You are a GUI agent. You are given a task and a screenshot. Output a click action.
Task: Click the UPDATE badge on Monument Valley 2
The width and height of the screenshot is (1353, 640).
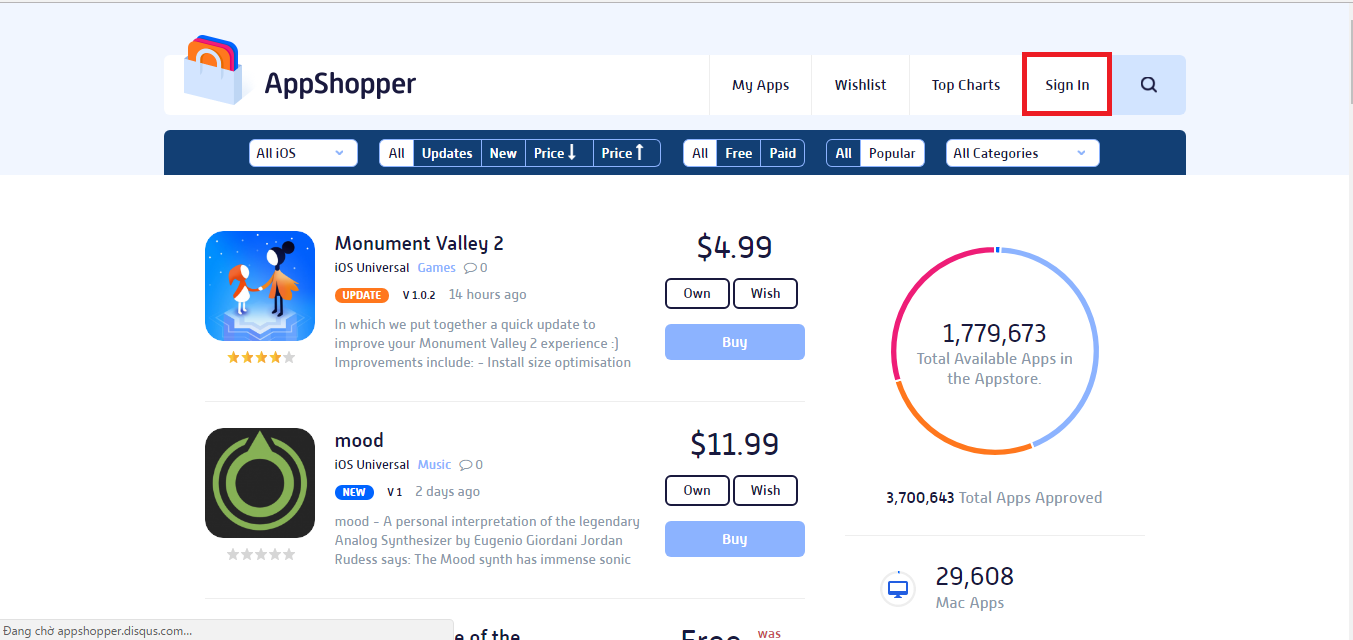[361, 294]
